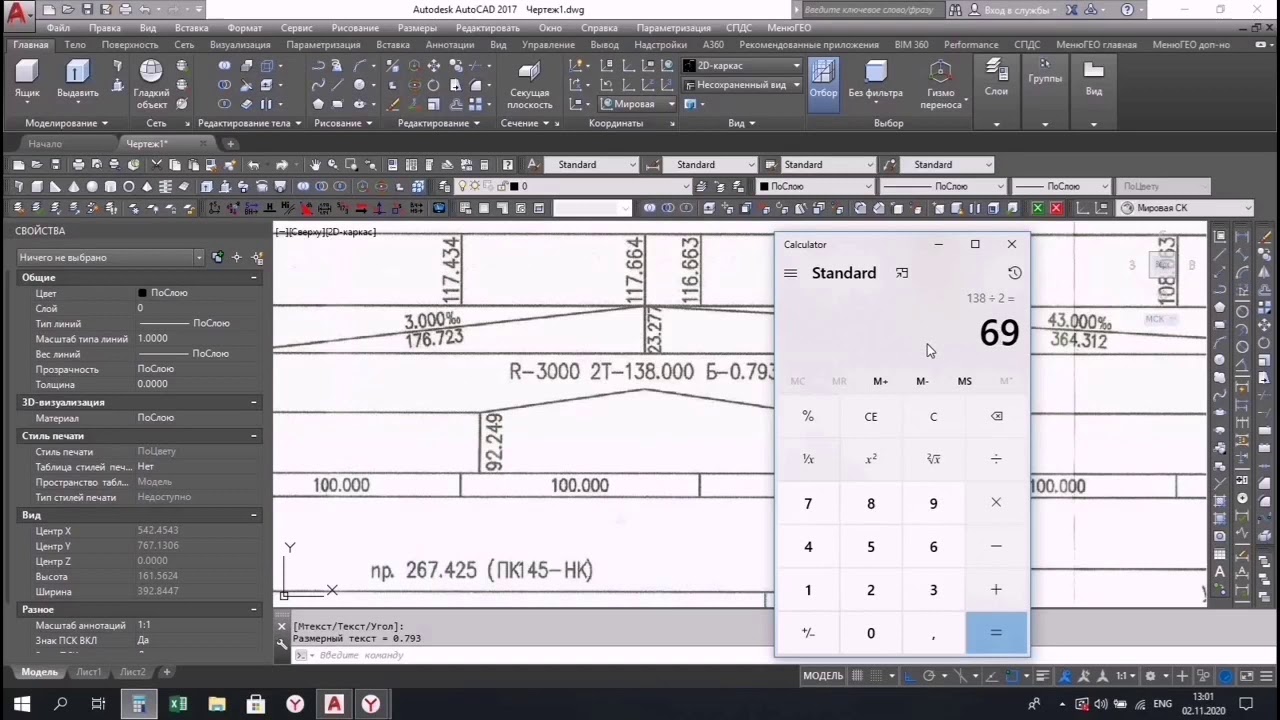Click the Cut scissors icon in standard toolbar

point(158,165)
